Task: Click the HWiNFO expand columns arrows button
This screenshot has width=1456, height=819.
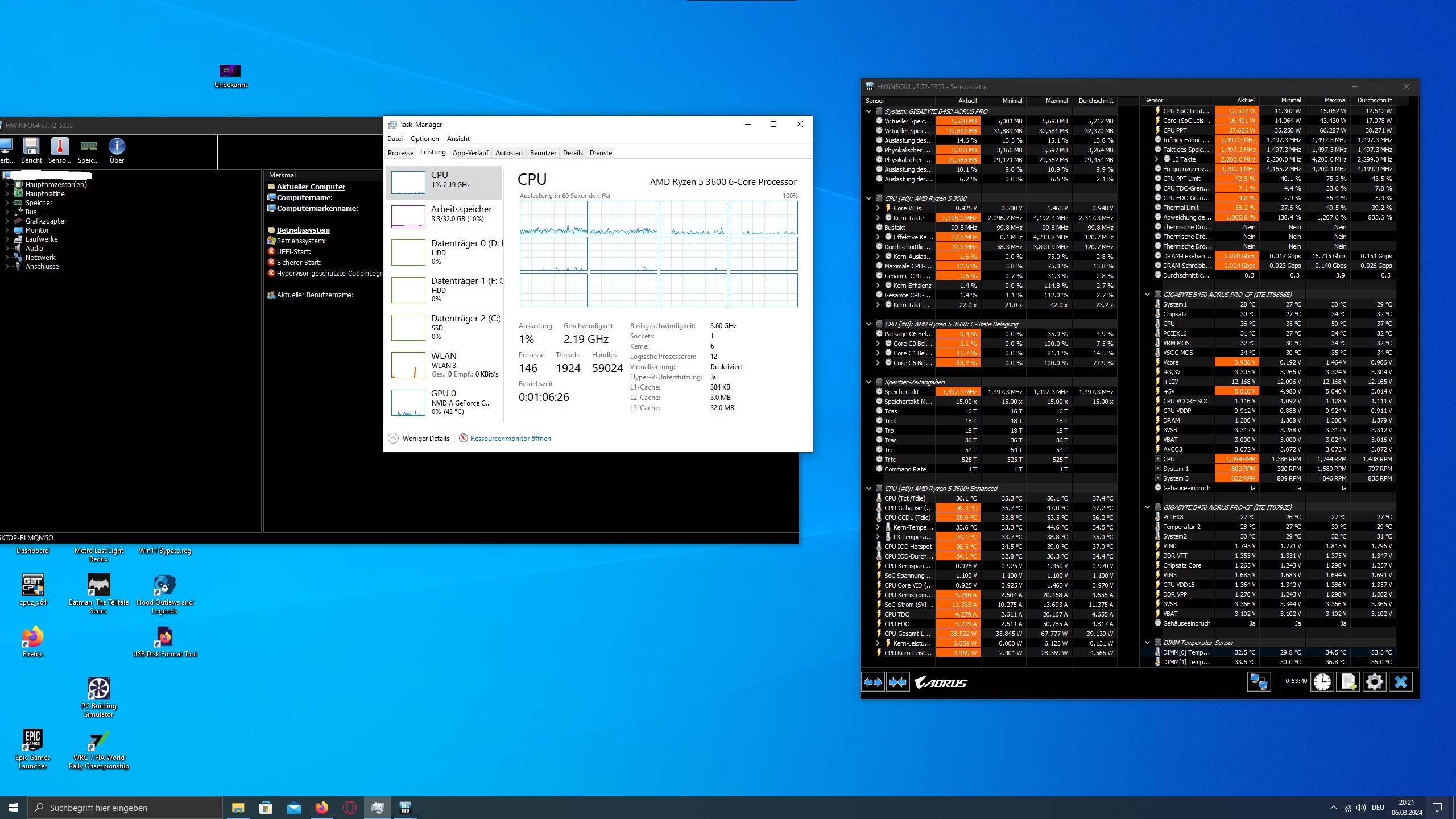Action: pyautogui.click(x=873, y=682)
